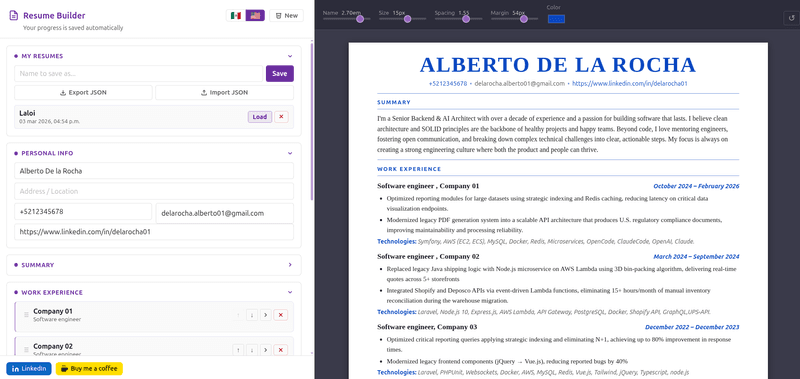Screen dimensions: 800x379
Task: Expand the Summary section chevron
Action: 290,265
